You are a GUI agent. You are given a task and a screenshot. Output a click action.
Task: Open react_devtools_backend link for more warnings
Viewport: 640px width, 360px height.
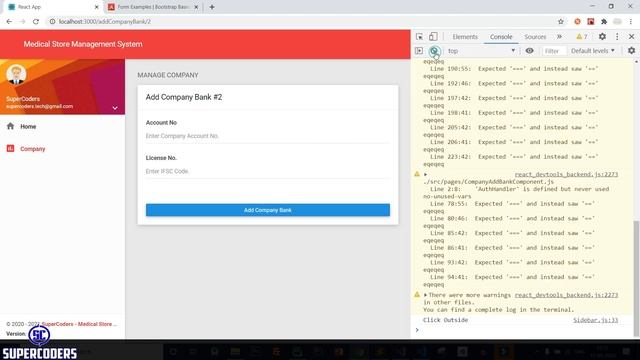pyautogui.click(x=566, y=295)
